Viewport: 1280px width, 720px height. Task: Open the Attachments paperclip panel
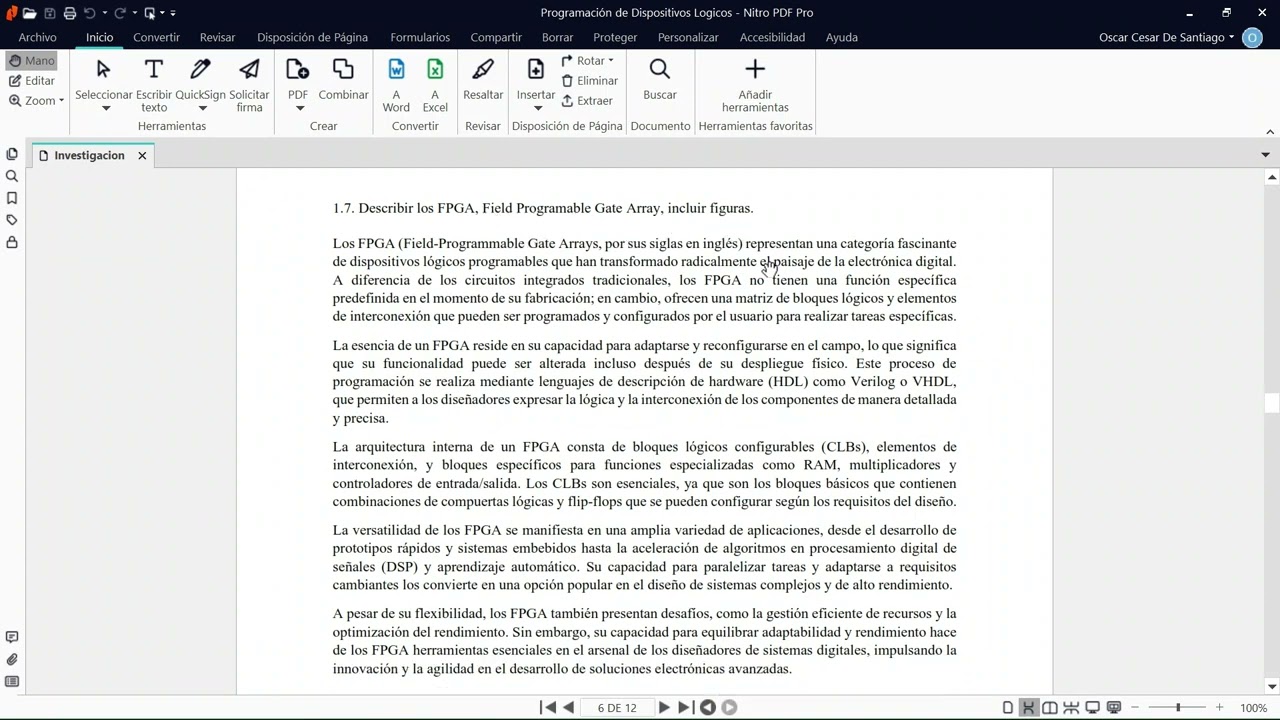[12, 659]
